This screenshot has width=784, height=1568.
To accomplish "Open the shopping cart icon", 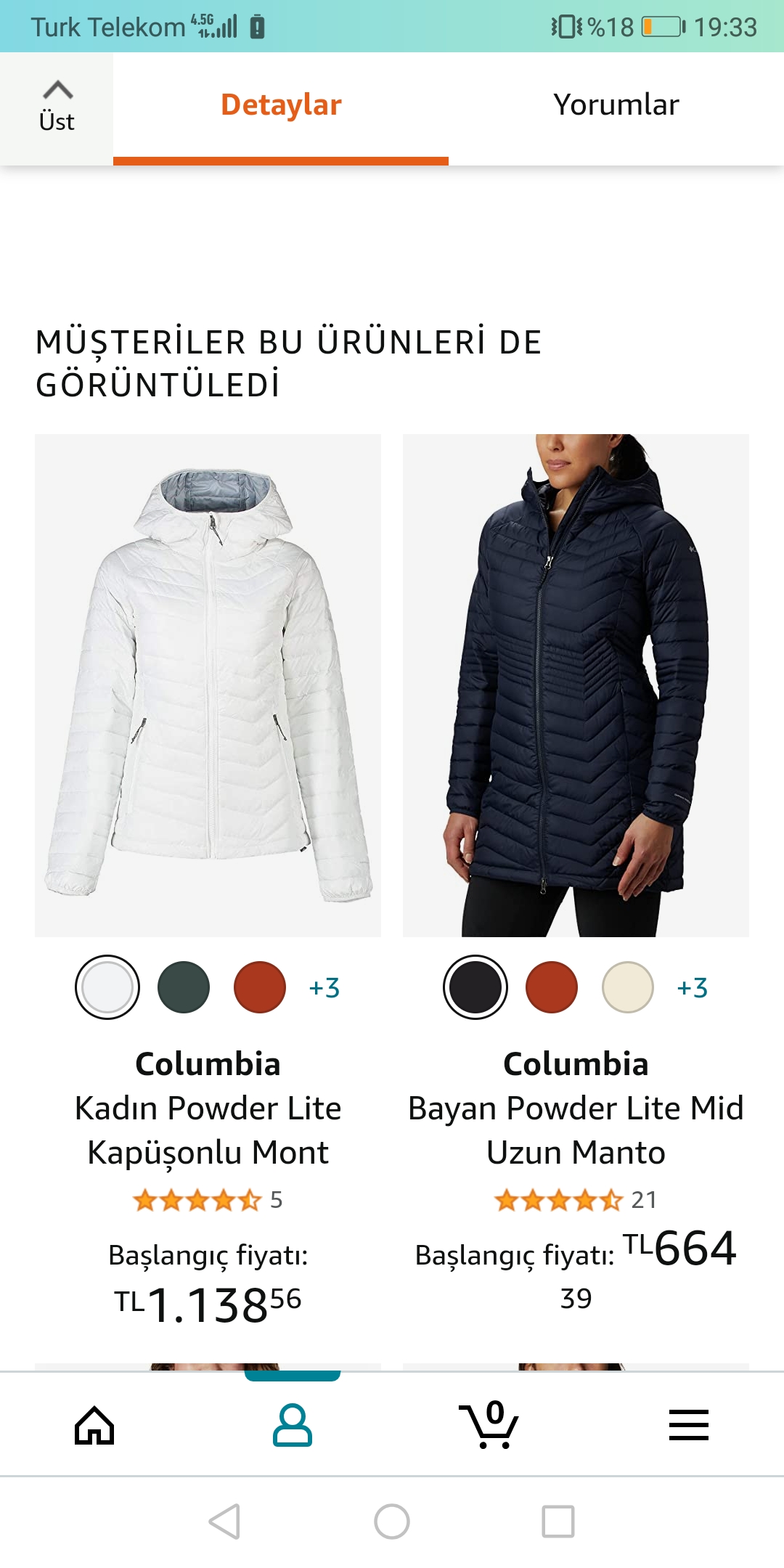I will coord(489,1424).
